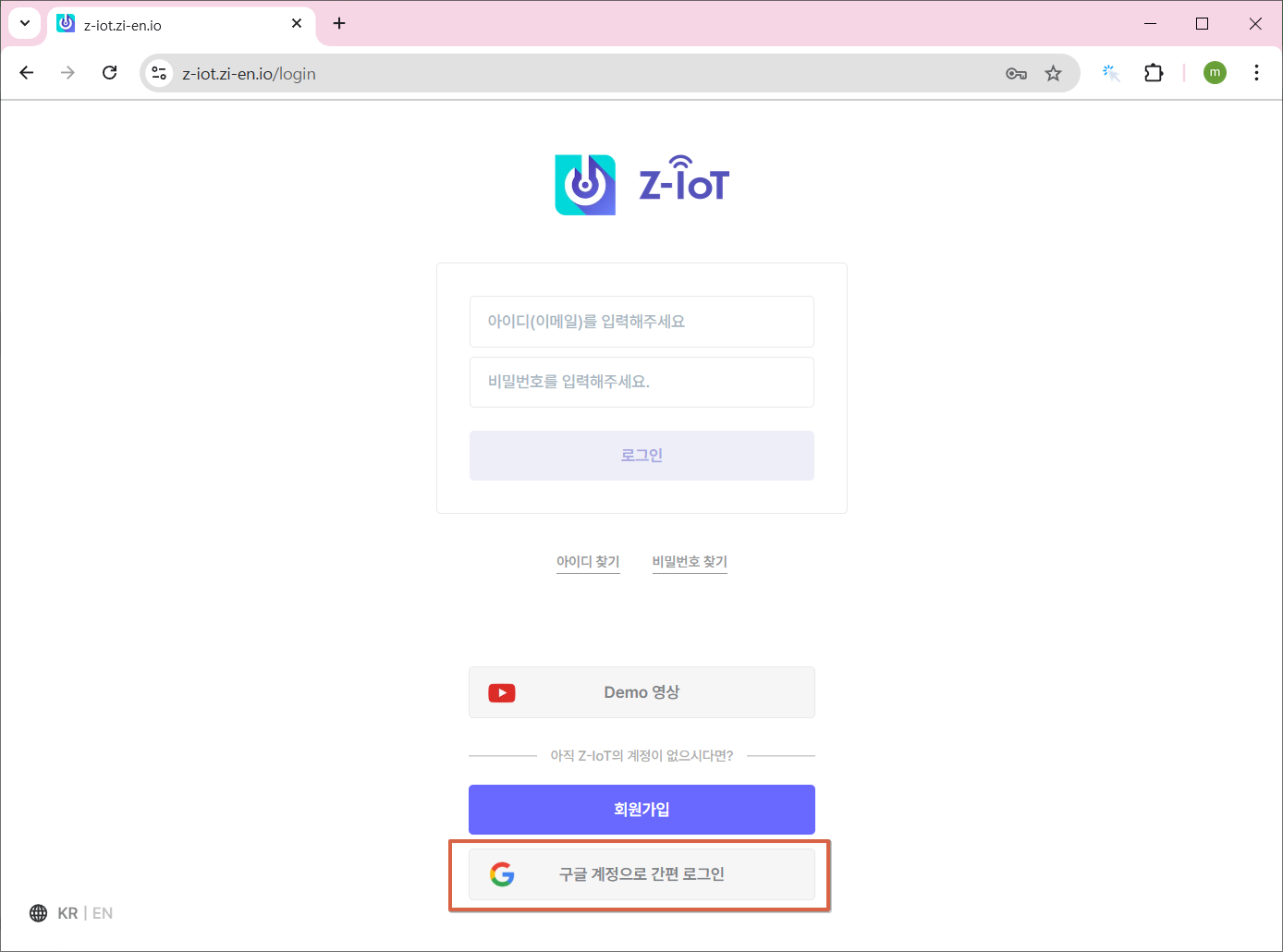This screenshot has width=1283, height=952.
Task: Open a new browser tab
Action: click(x=339, y=23)
